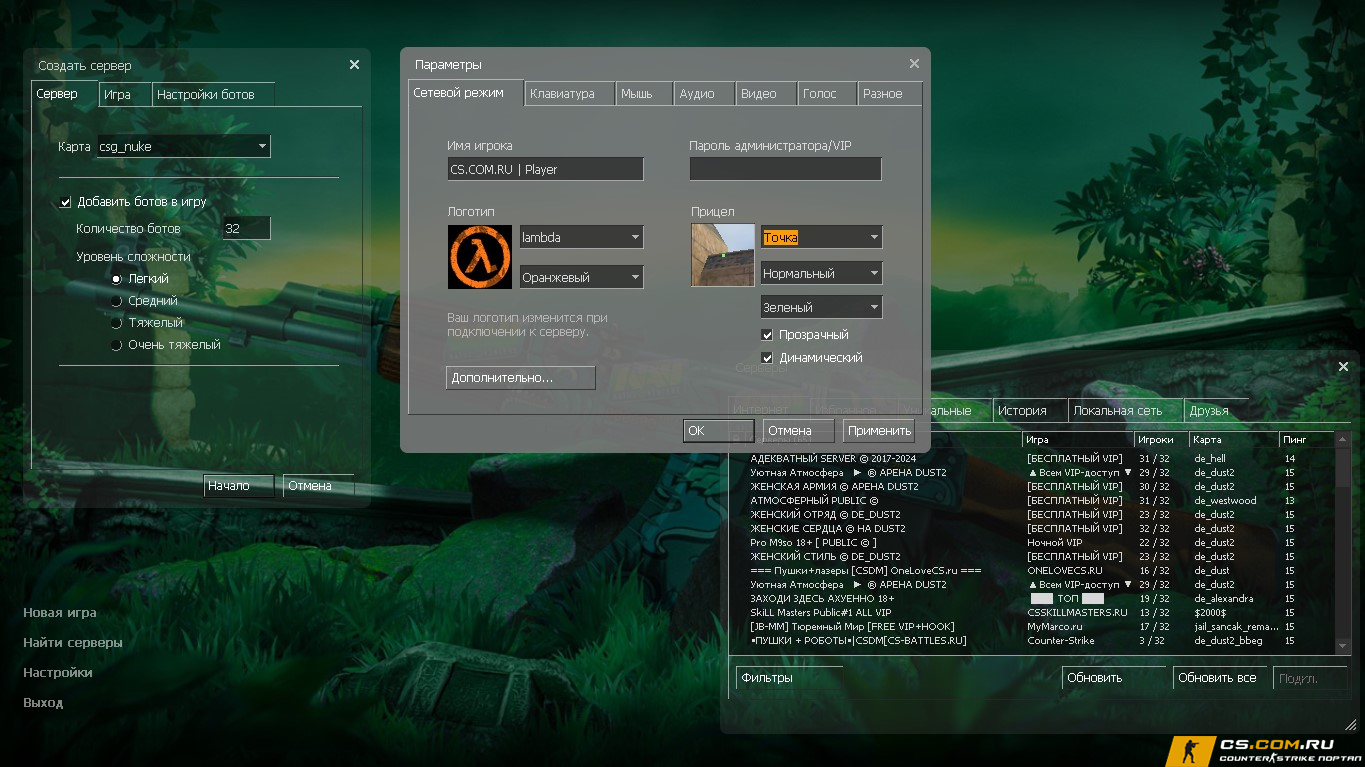The image size is (1365, 767).
Task: Toggle the 'Добавить ботов в игру' checkbox
Action: [66, 202]
